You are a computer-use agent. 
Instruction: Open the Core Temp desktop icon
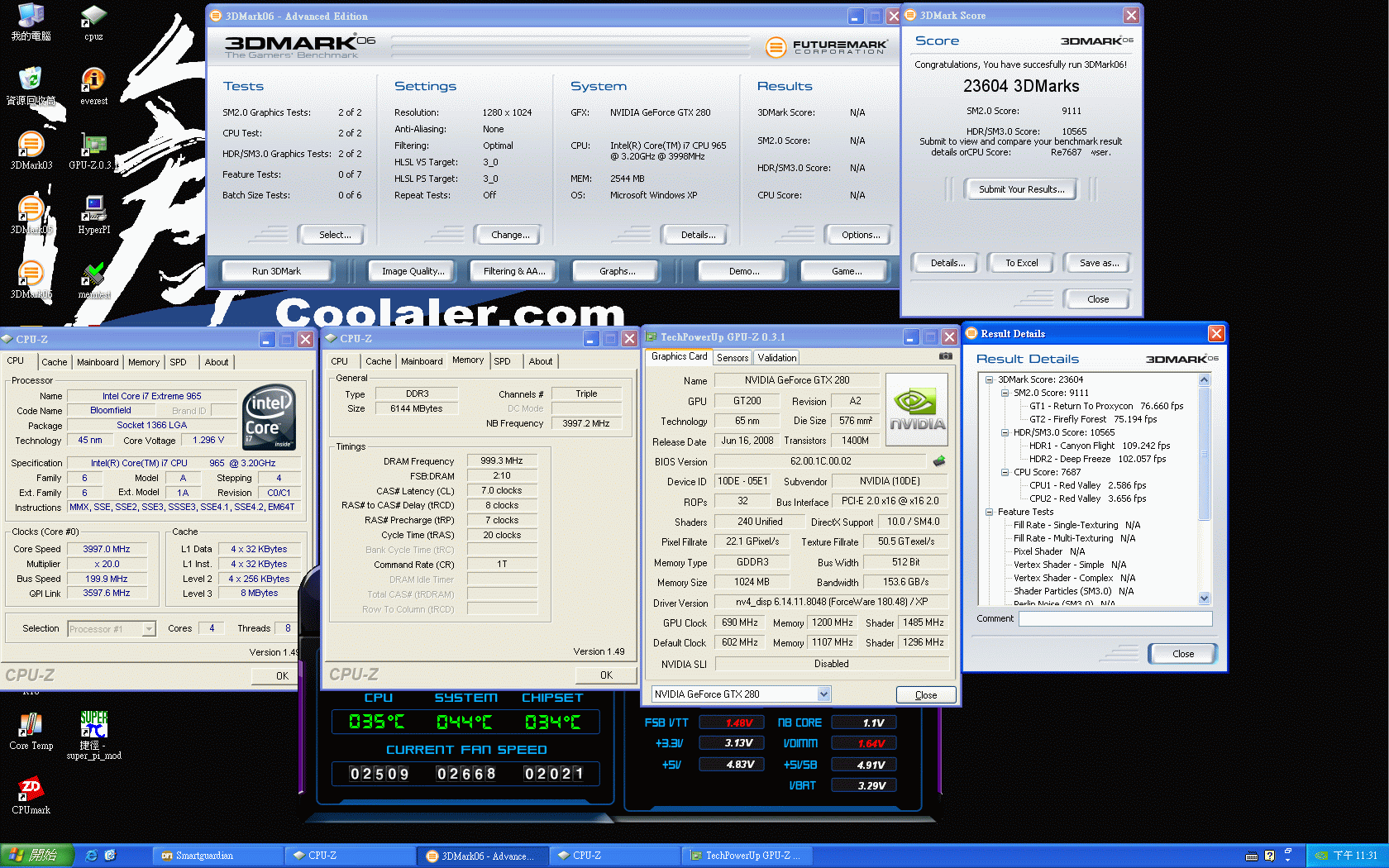31,731
